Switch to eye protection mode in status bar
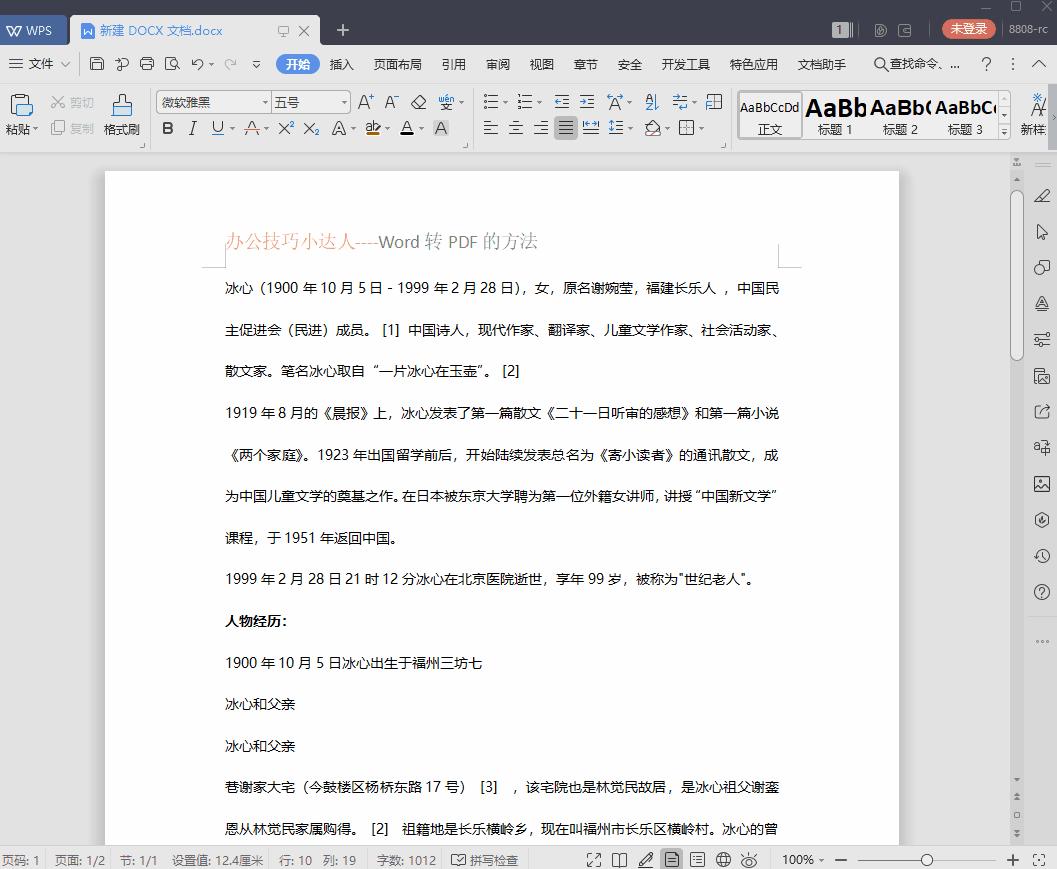The height and width of the screenshot is (869, 1057). point(749,859)
